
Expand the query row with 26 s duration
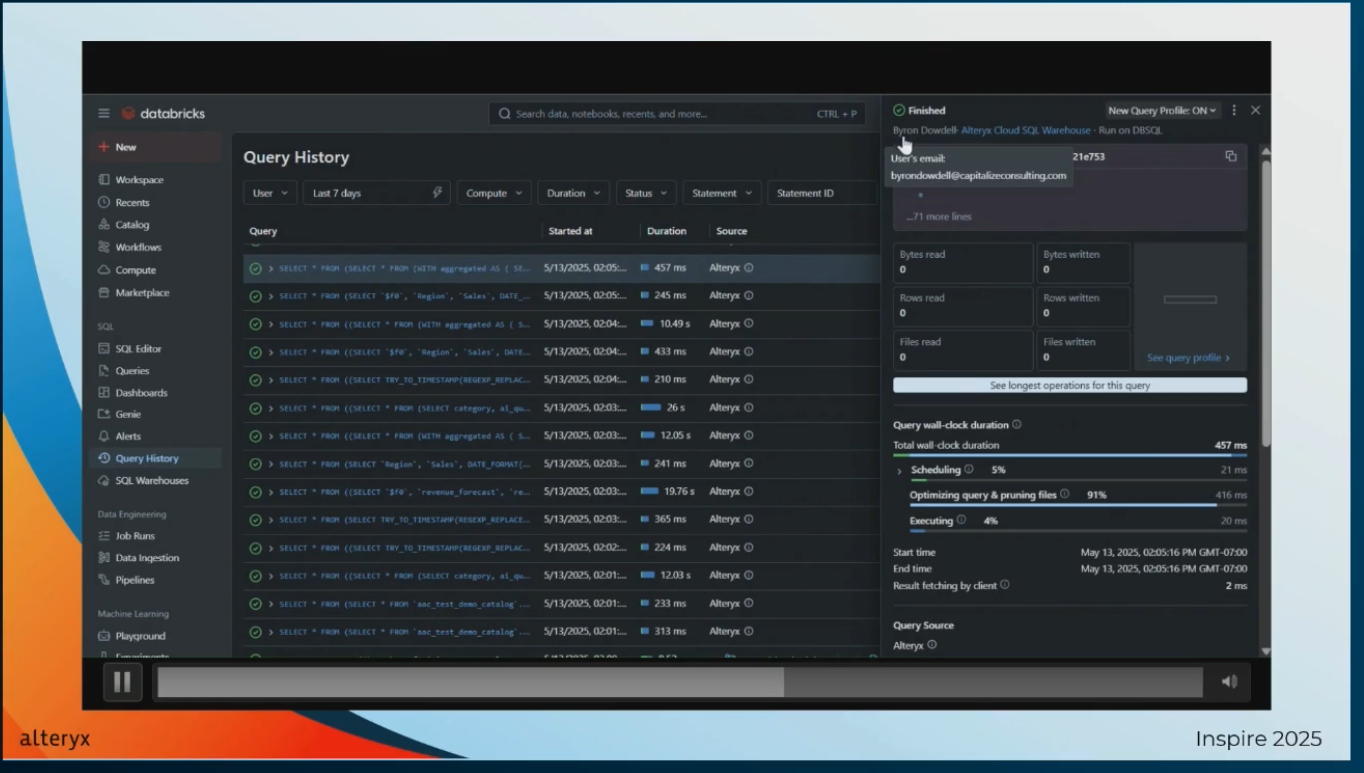(x=271, y=408)
